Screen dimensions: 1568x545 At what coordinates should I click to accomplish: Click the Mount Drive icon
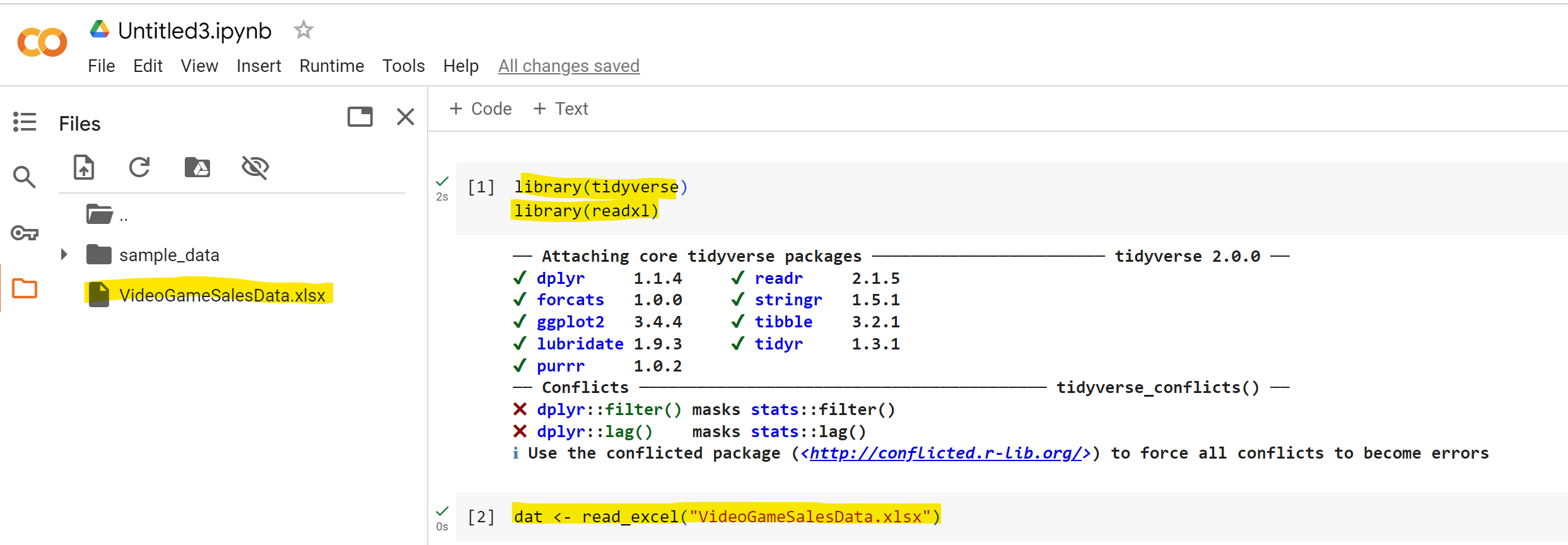(x=197, y=167)
